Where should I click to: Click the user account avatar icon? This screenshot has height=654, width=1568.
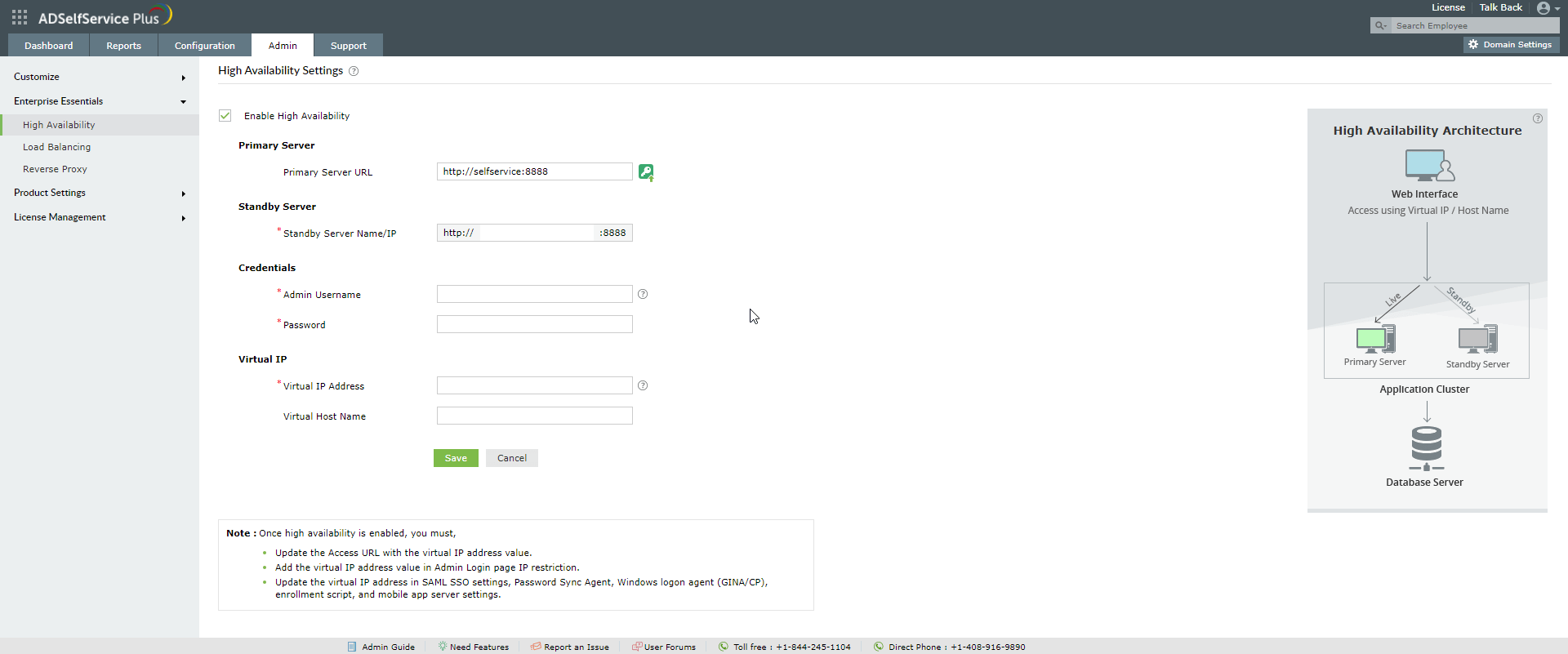pos(1543,8)
